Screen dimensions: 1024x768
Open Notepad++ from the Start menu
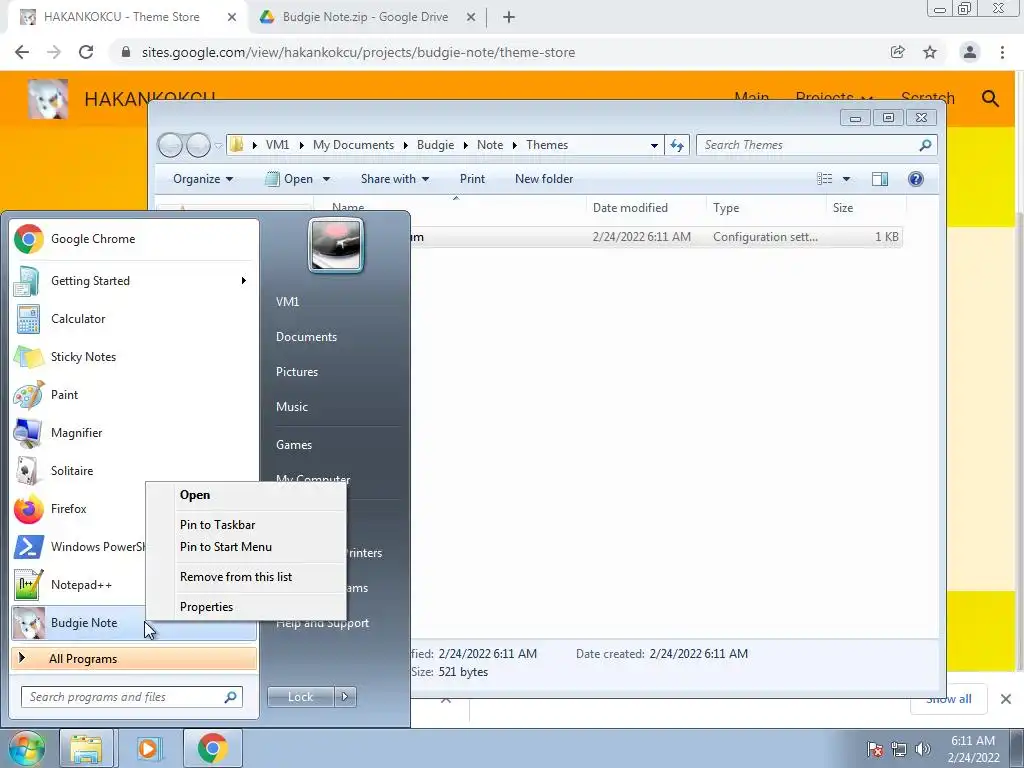78,584
